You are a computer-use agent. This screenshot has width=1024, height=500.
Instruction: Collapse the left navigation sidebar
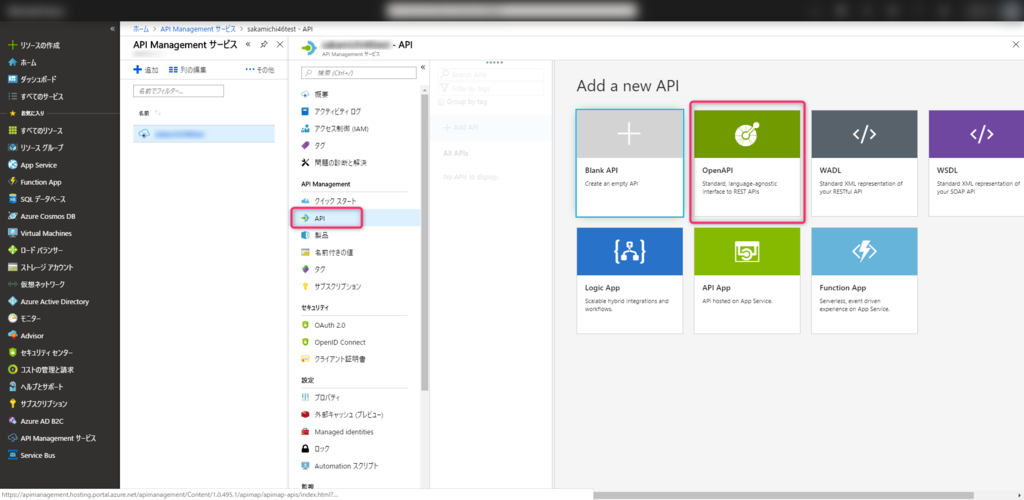(113, 29)
